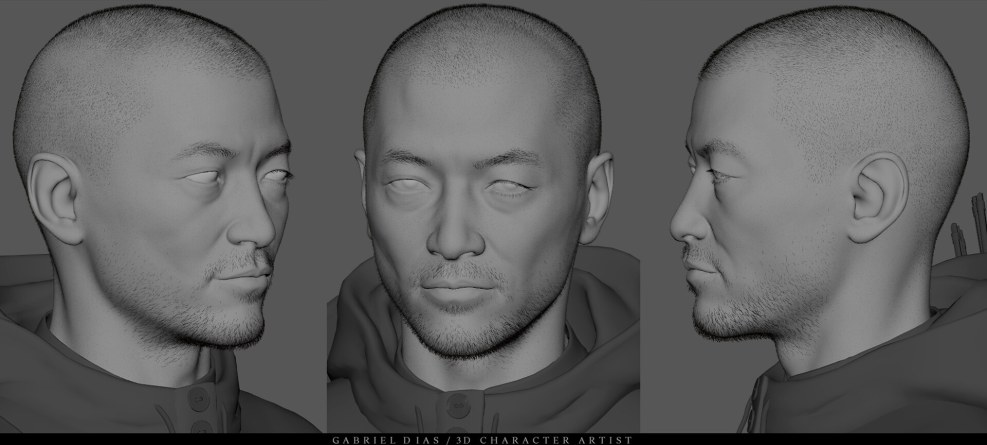Click the ear in the side-profile render
The width and height of the screenshot is (987, 445).
tap(877, 196)
